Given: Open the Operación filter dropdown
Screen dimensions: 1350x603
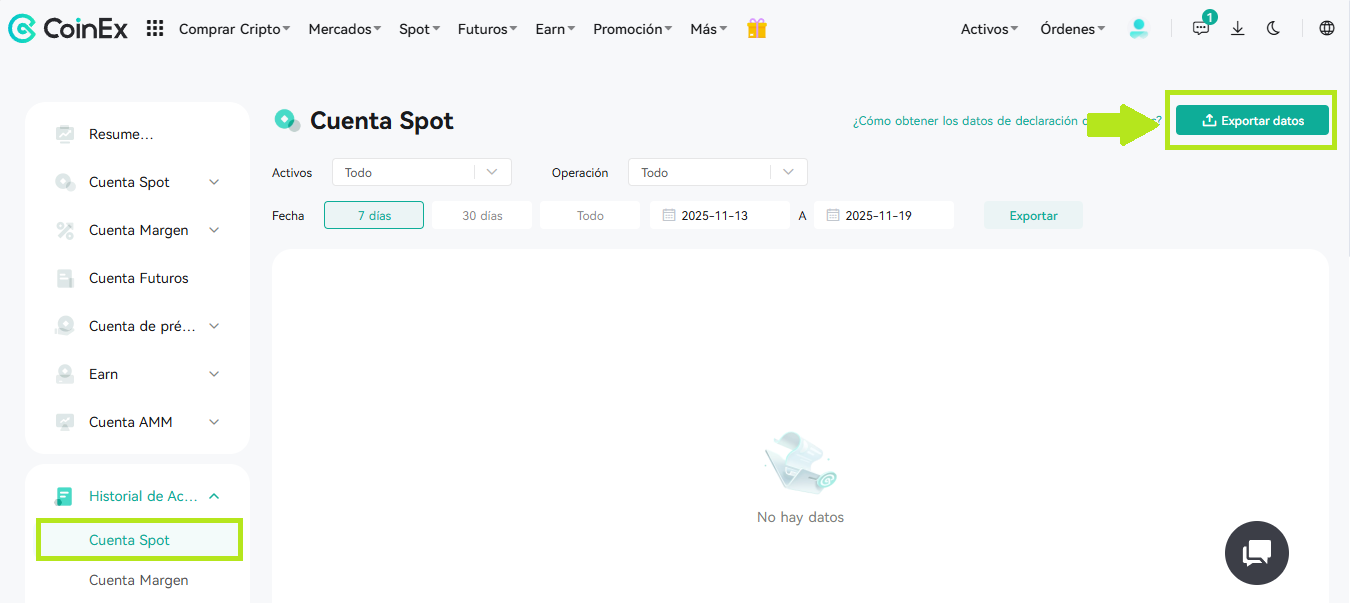Looking at the screenshot, I should point(718,172).
